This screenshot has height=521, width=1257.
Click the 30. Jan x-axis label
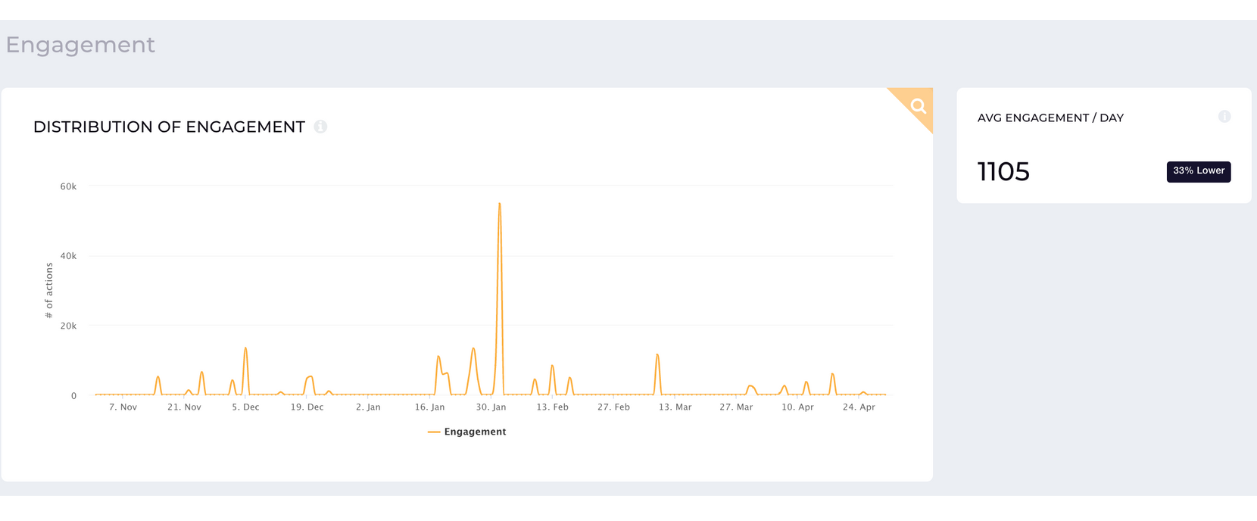click(491, 407)
